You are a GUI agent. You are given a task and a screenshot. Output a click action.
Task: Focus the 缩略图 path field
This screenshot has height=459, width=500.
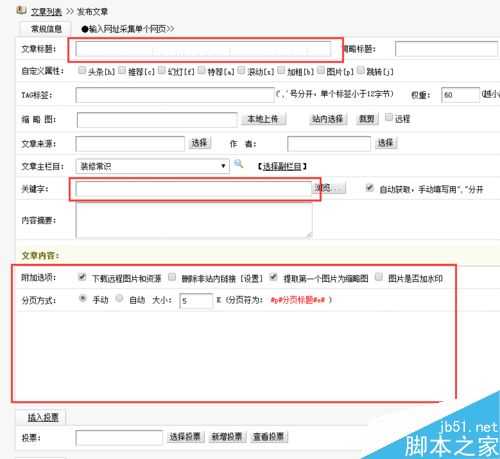tap(157, 120)
